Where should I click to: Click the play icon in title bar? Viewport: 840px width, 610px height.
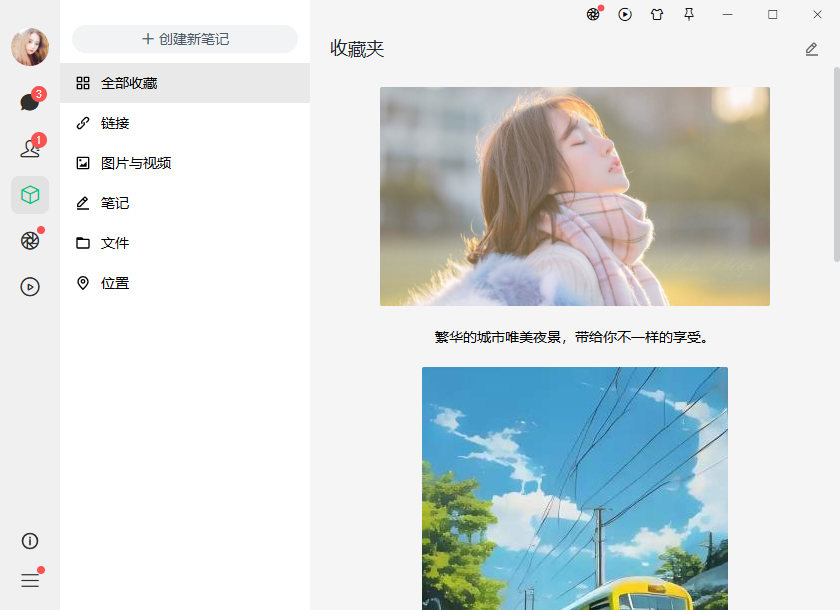click(625, 14)
